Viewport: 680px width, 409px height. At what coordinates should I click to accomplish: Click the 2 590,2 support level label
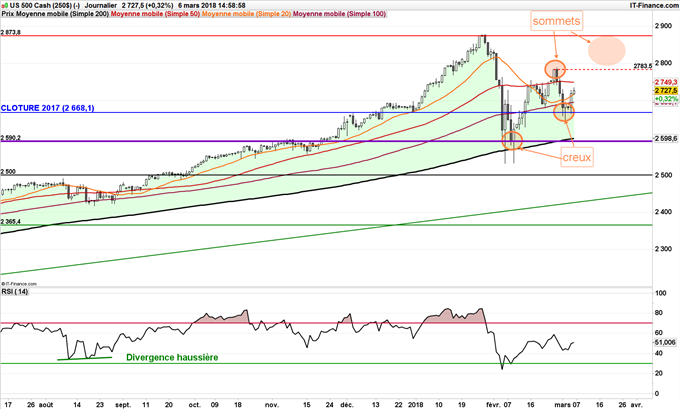[x=10, y=138]
